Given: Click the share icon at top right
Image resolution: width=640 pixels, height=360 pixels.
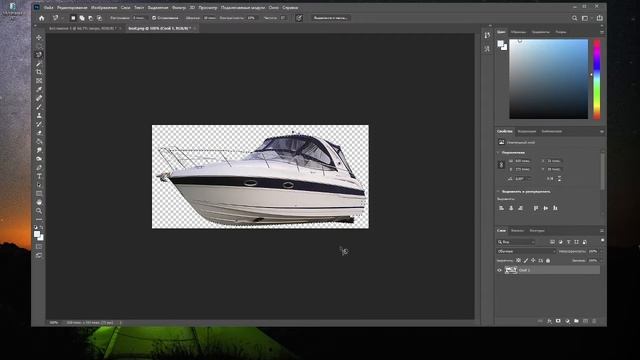Looking at the screenshot, I should click(600, 18).
